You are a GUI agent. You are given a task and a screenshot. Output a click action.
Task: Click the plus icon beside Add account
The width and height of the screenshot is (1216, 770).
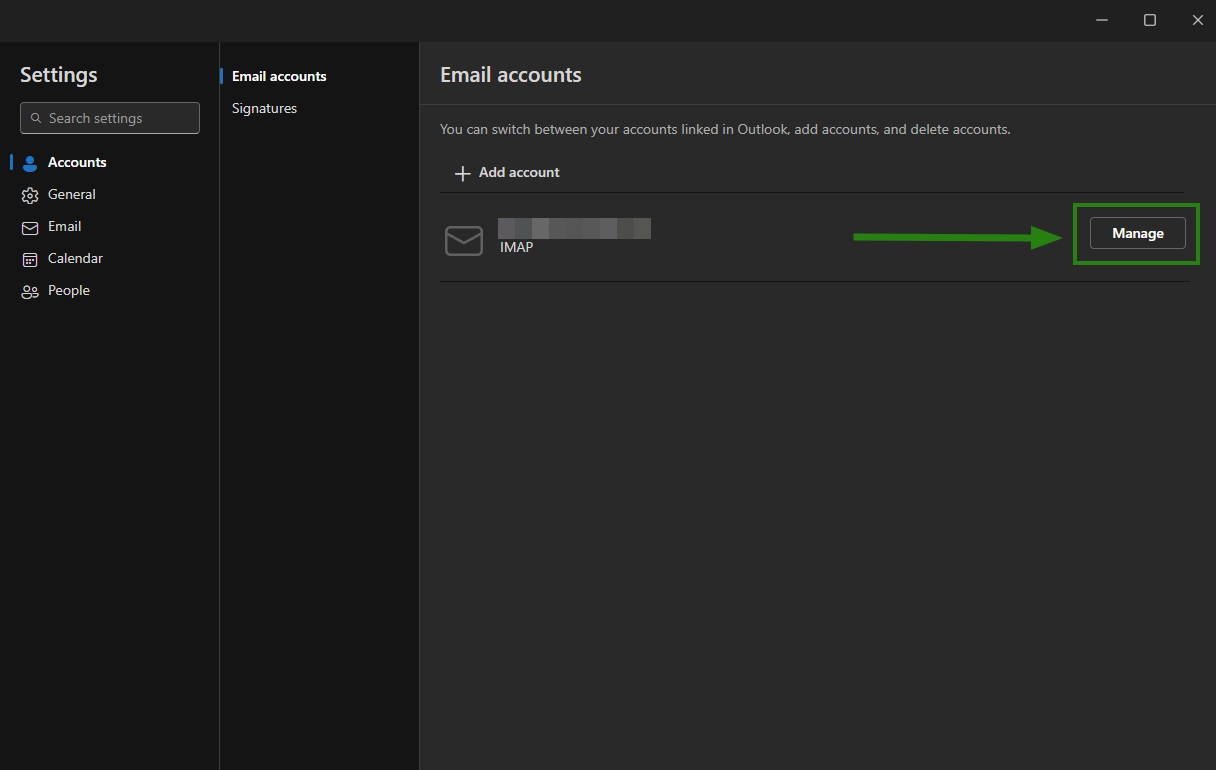click(x=462, y=173)
